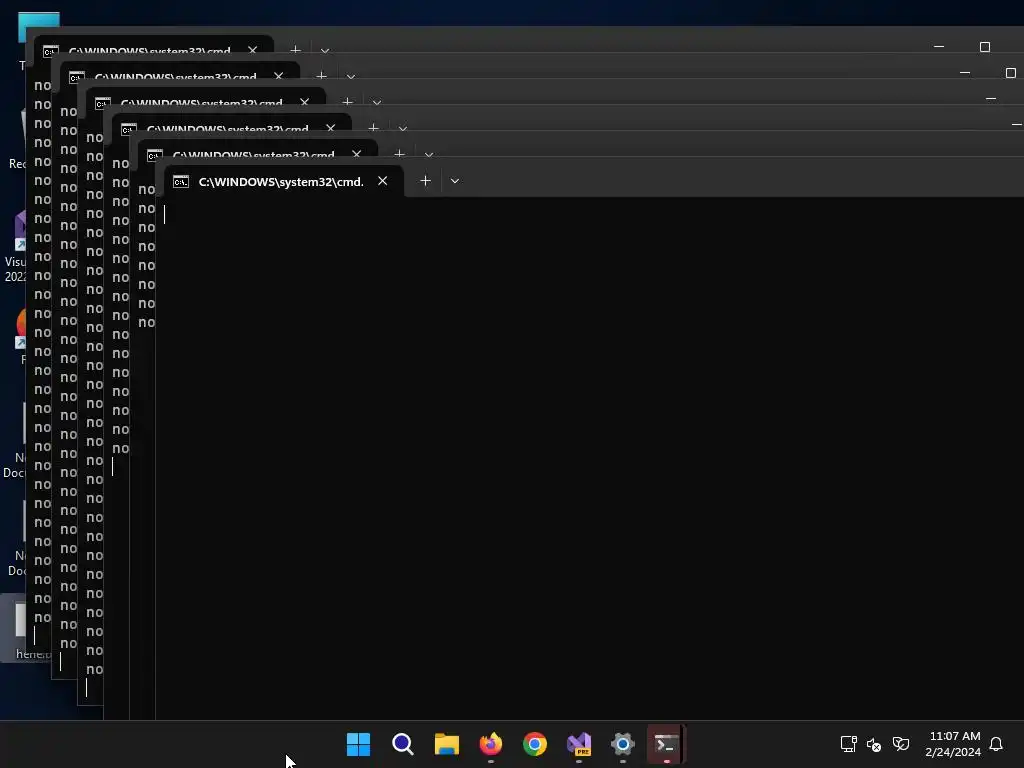The height and width of the screenshot is (768, 1024).
Task: Minimize the second terminal window from the back
Action: (x=965, y=72)
